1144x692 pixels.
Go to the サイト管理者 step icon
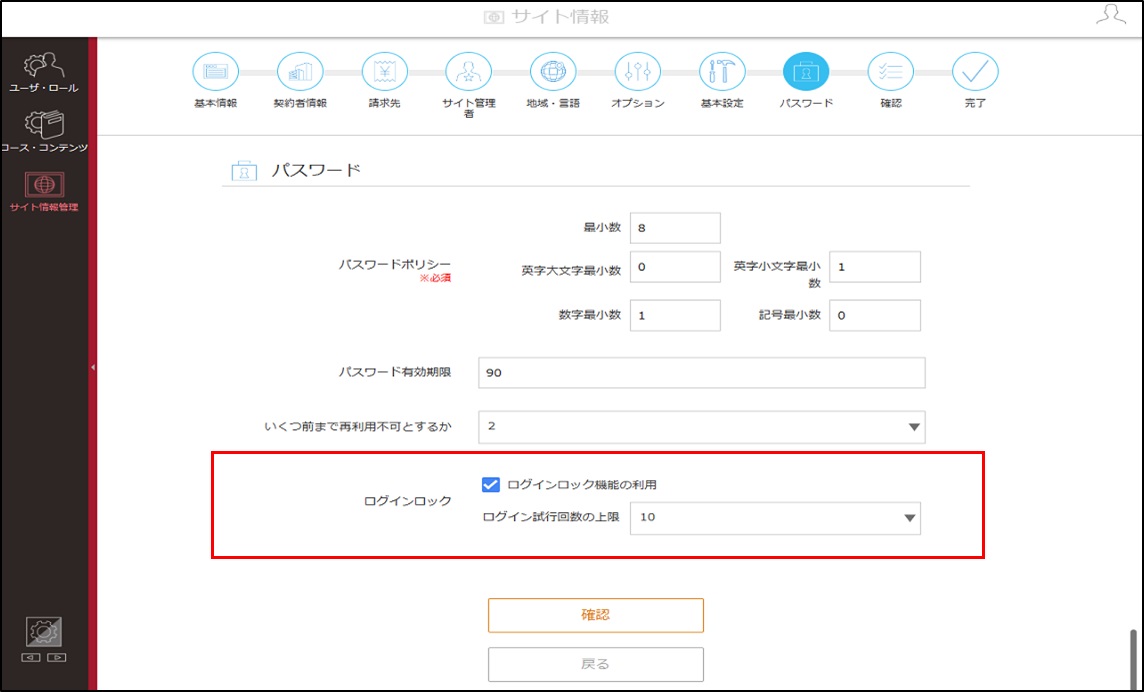click(x=468, y=72)
